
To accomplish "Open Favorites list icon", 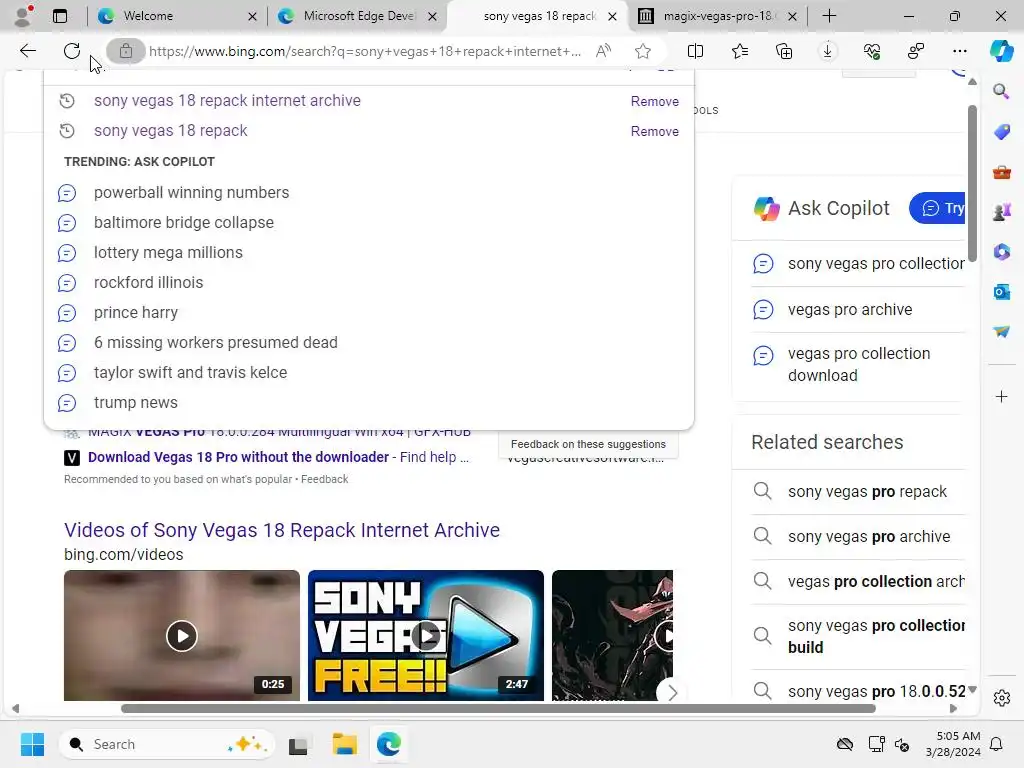I will (740, 51).
